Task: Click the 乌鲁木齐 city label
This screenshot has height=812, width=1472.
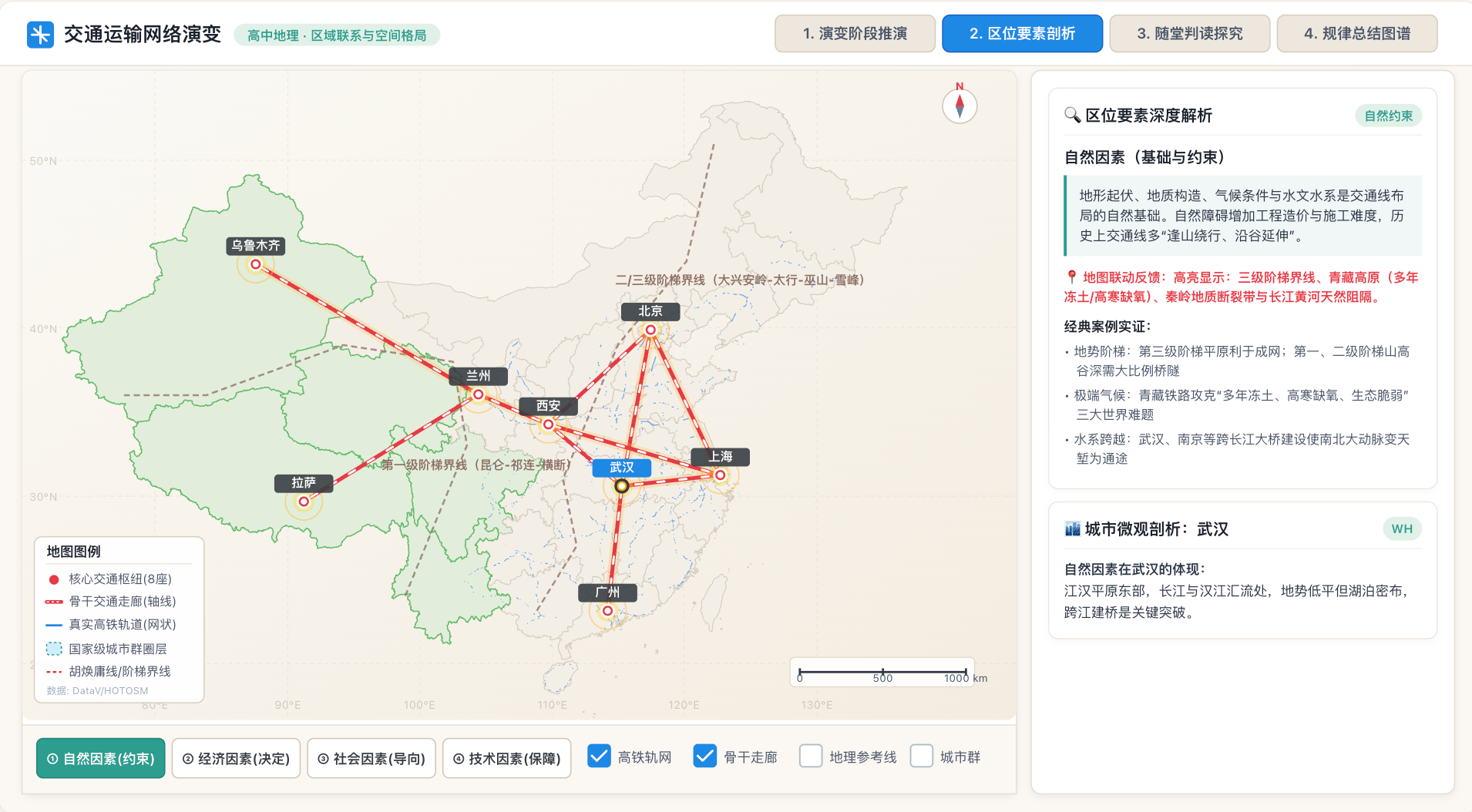Action: pyautogui.click(x=255, y=246)
